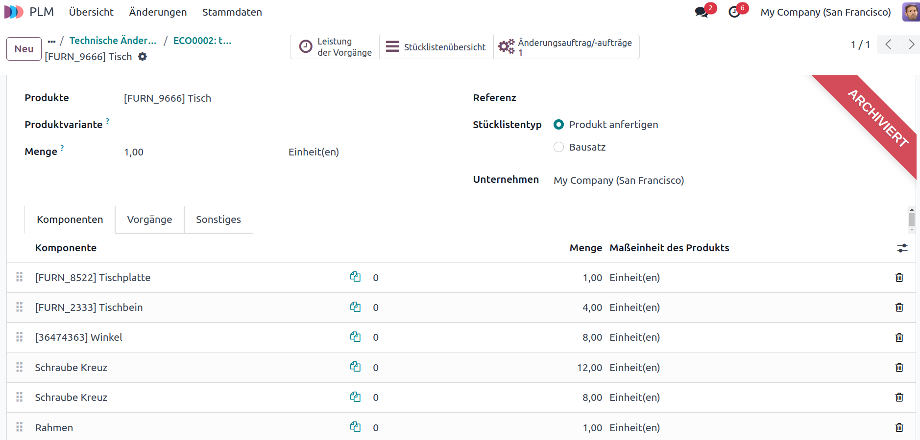Click the Menge field value 1,00
Image resolution: width=920 pixels, height=440 pixels.
(134, 152)
